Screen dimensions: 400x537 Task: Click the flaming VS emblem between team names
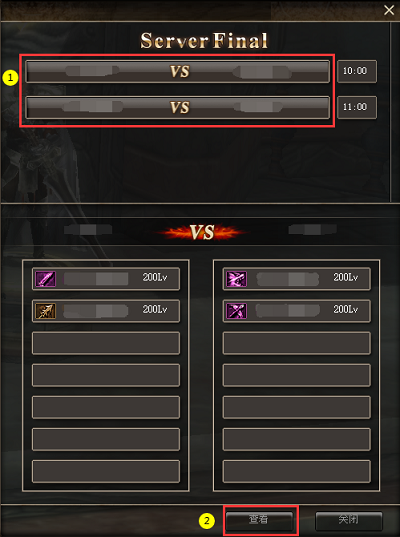(x=202, y=232)
